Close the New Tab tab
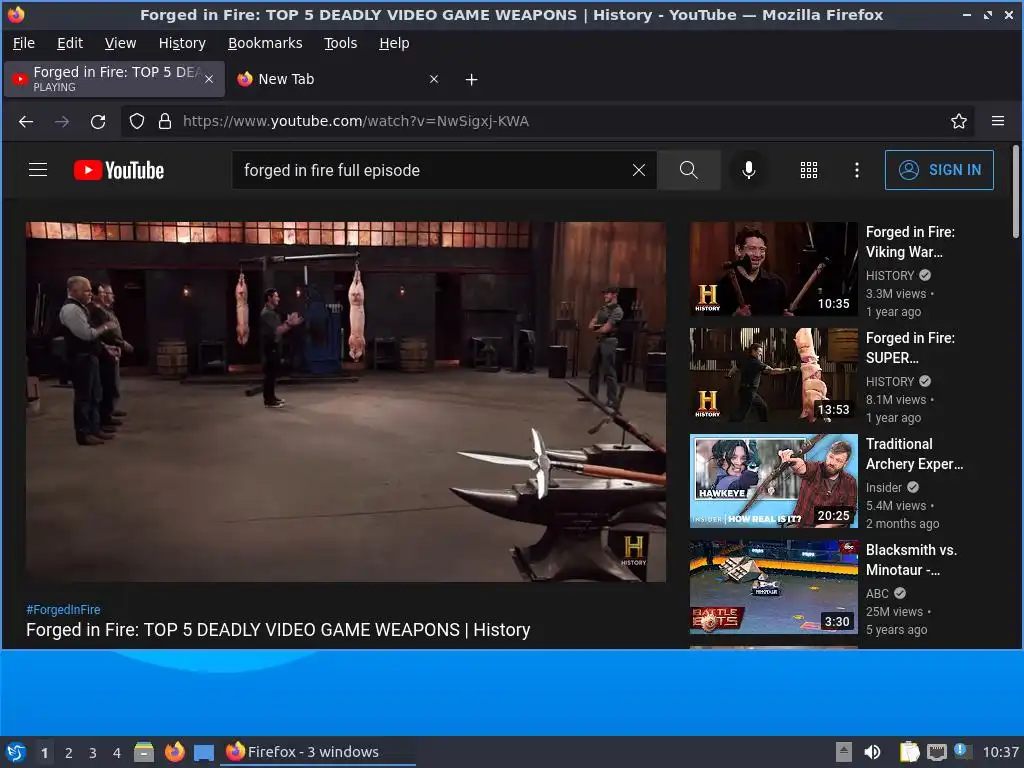This screenshot has height=768, width=1024. (434, 79)
